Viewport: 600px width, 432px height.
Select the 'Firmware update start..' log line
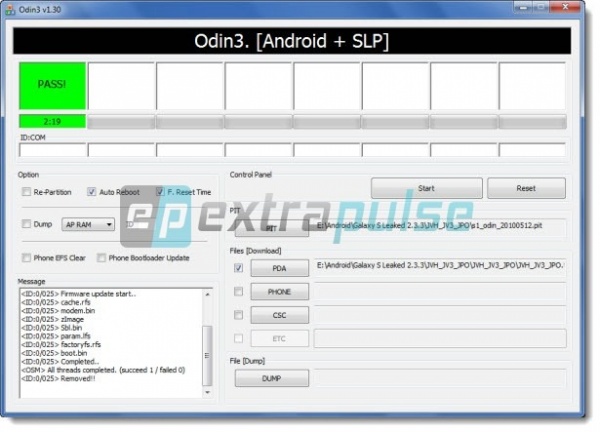(x=78, y=294)
